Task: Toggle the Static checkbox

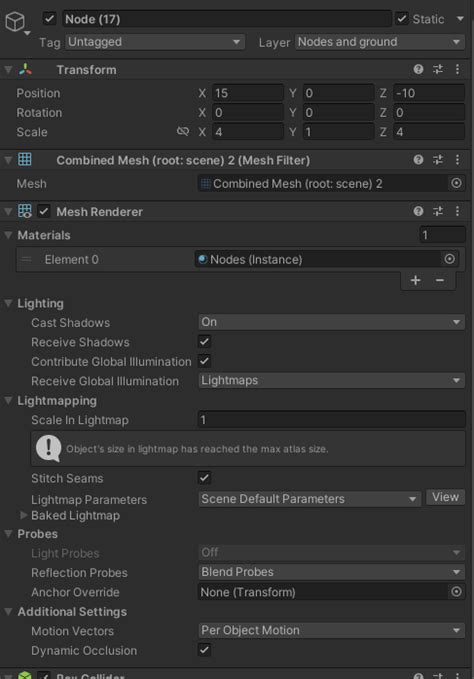Action: click(x=402, y=19)
